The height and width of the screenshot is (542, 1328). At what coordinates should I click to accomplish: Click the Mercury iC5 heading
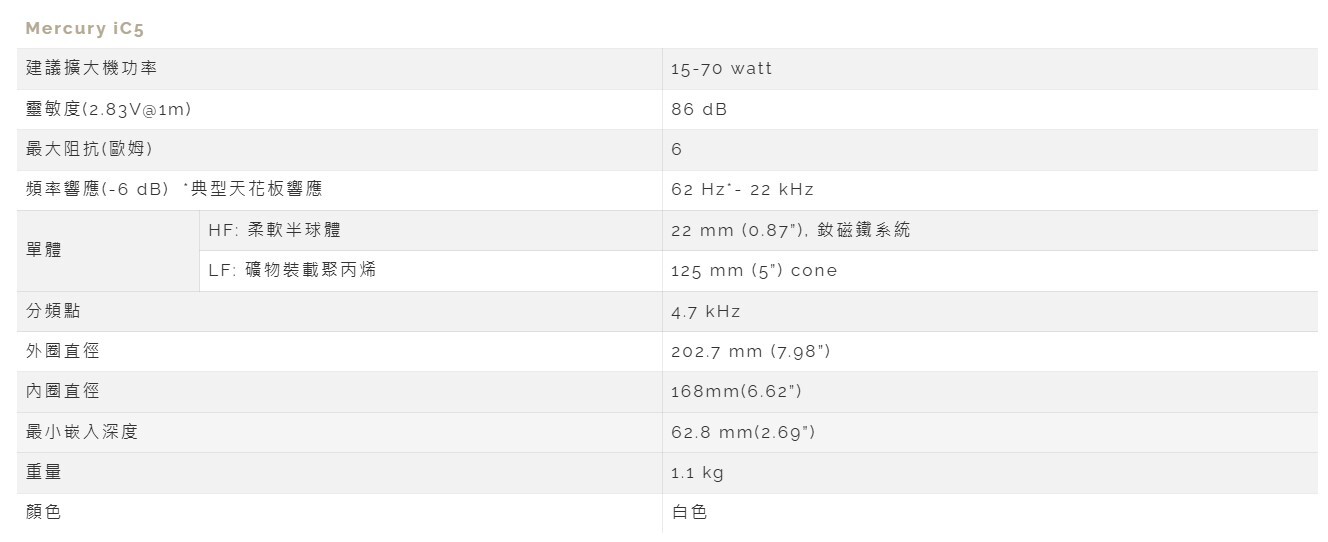pyautogui.click(x=85, y=28)
